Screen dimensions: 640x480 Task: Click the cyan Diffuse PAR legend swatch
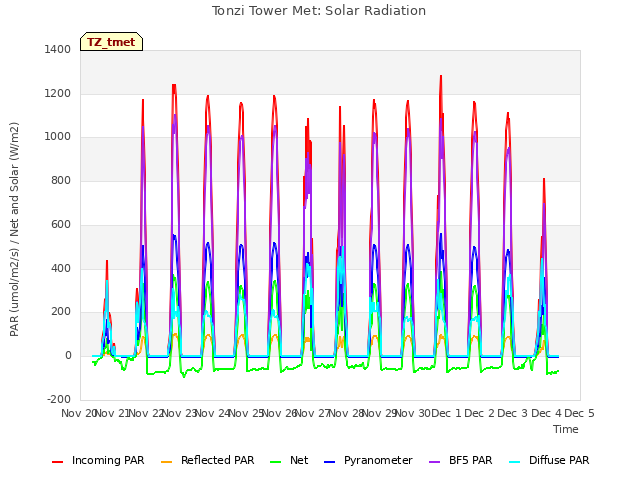click(x=515, y=462)
